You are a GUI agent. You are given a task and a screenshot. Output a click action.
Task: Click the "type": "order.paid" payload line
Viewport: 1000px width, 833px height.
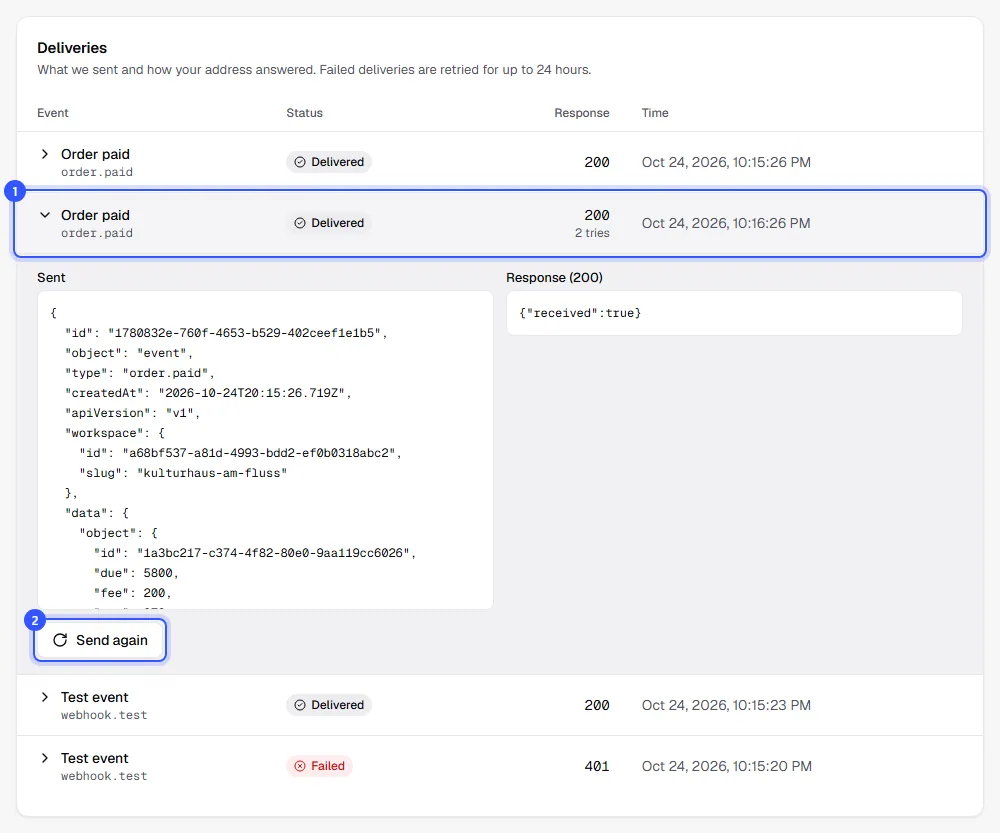pos(140,373)
